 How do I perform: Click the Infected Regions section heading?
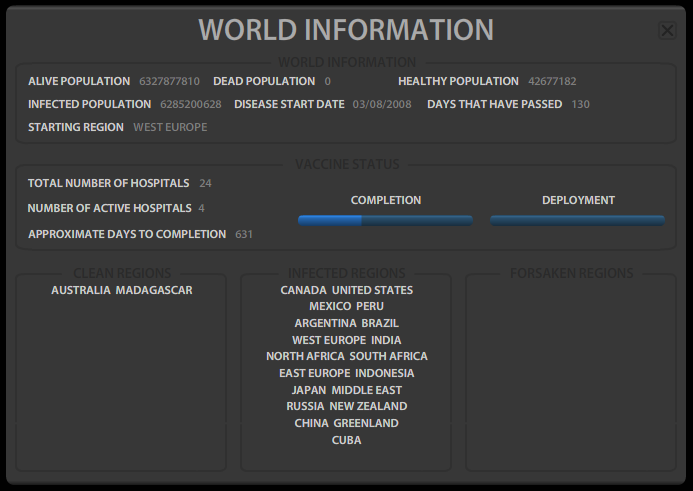(x=346, y=273)
